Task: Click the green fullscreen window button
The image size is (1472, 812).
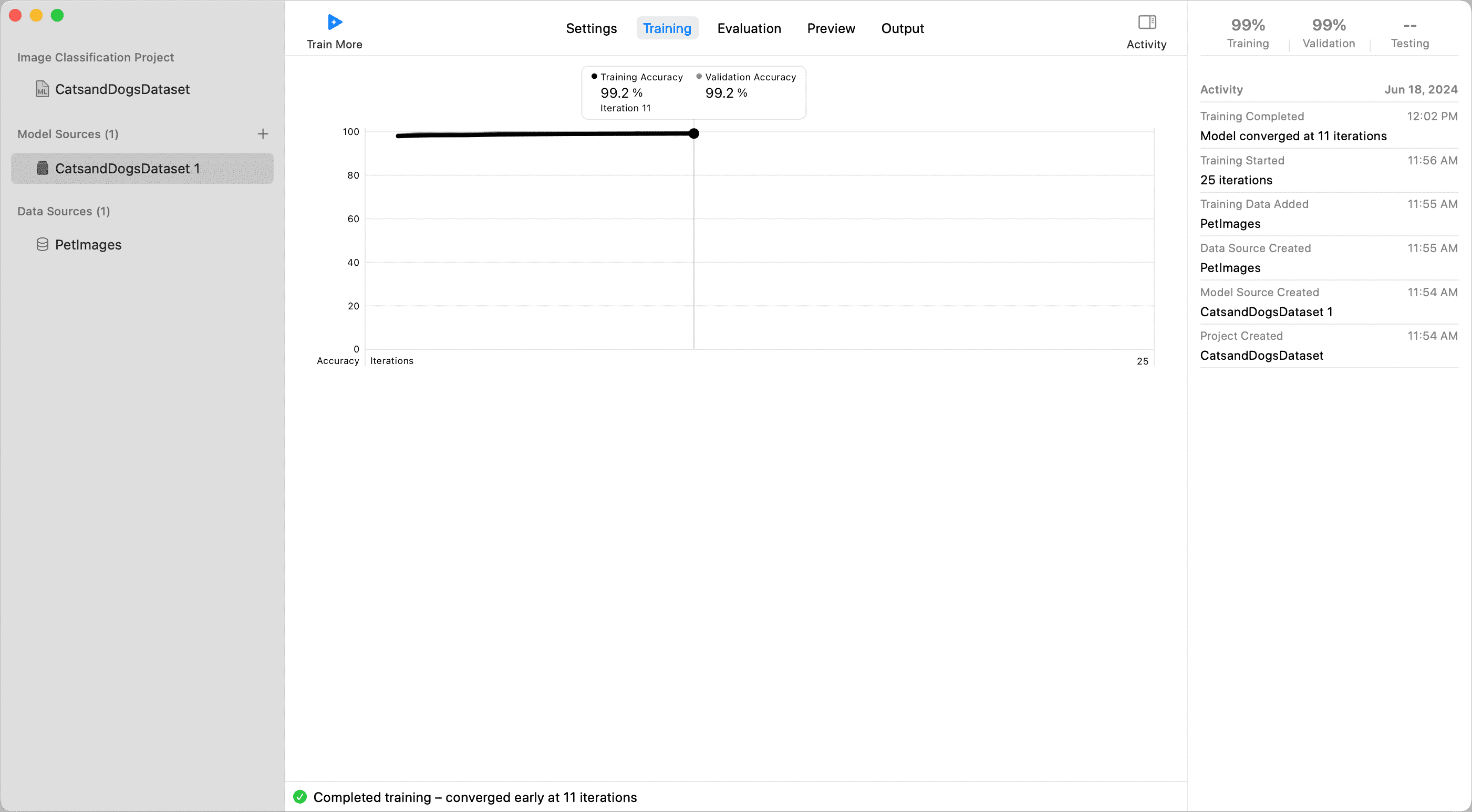Action: (x=57, y=15)
